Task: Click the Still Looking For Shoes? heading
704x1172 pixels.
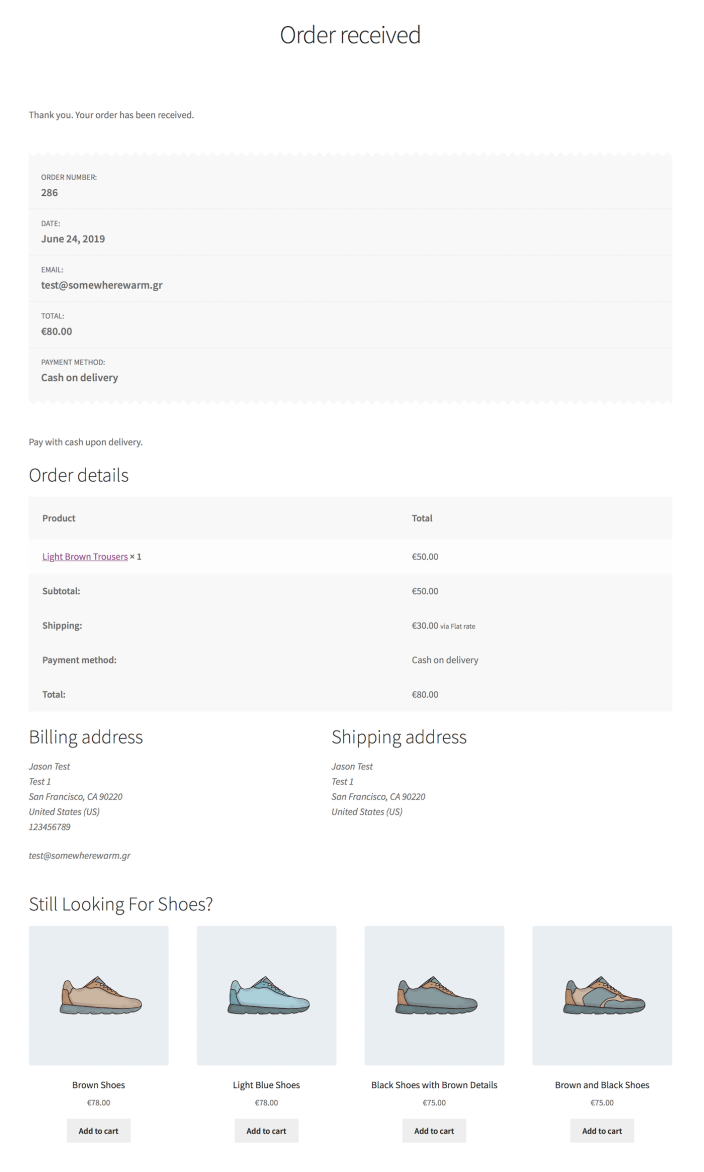Action: [121, 904]
